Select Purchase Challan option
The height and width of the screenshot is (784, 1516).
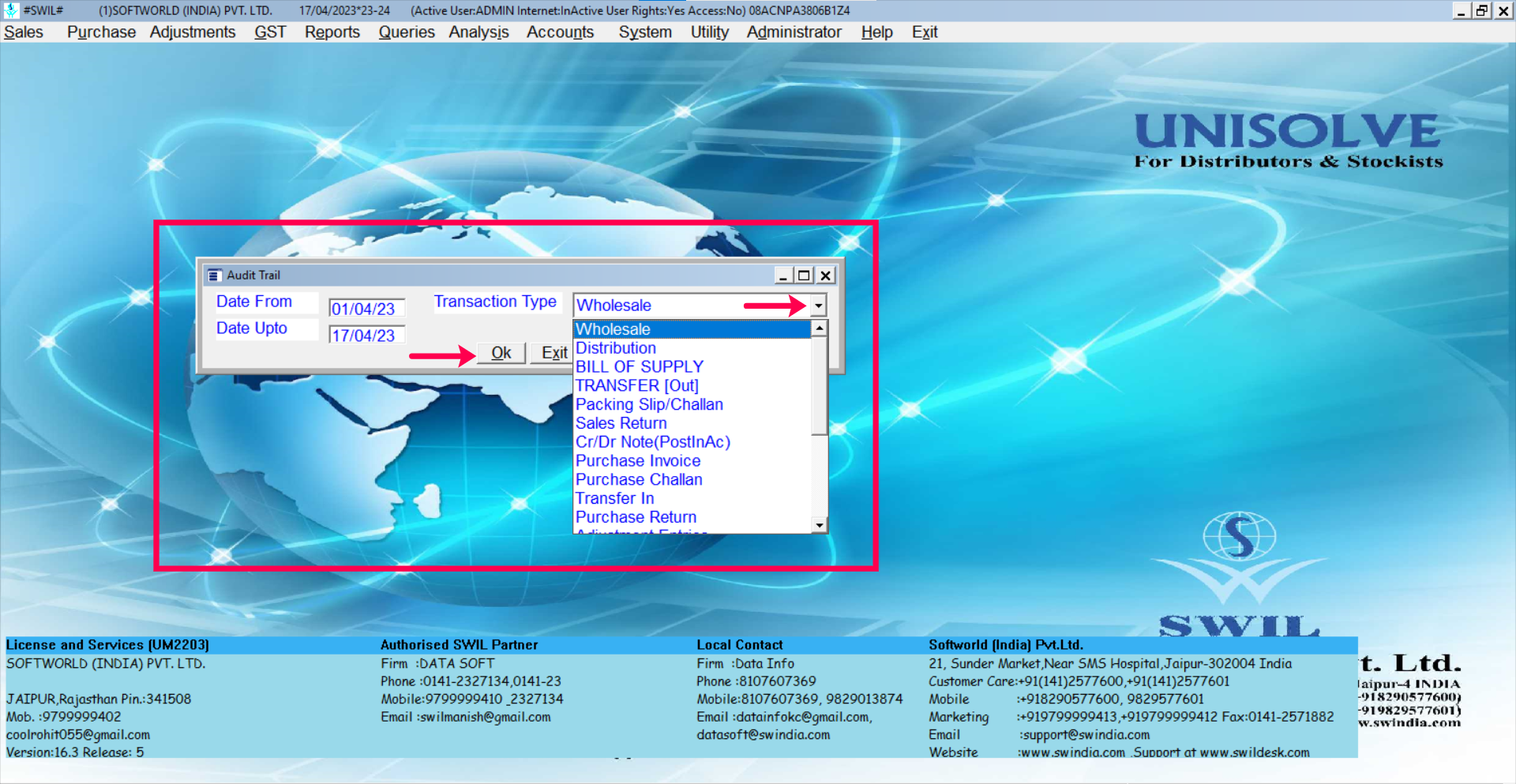coord(692,480)
